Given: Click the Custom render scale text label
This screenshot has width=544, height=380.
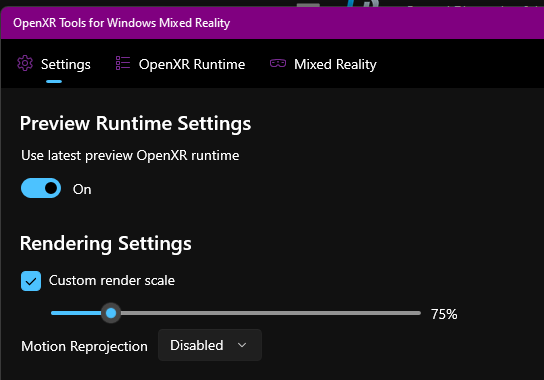Looking at the screenshot, I should tap(112, 280).
